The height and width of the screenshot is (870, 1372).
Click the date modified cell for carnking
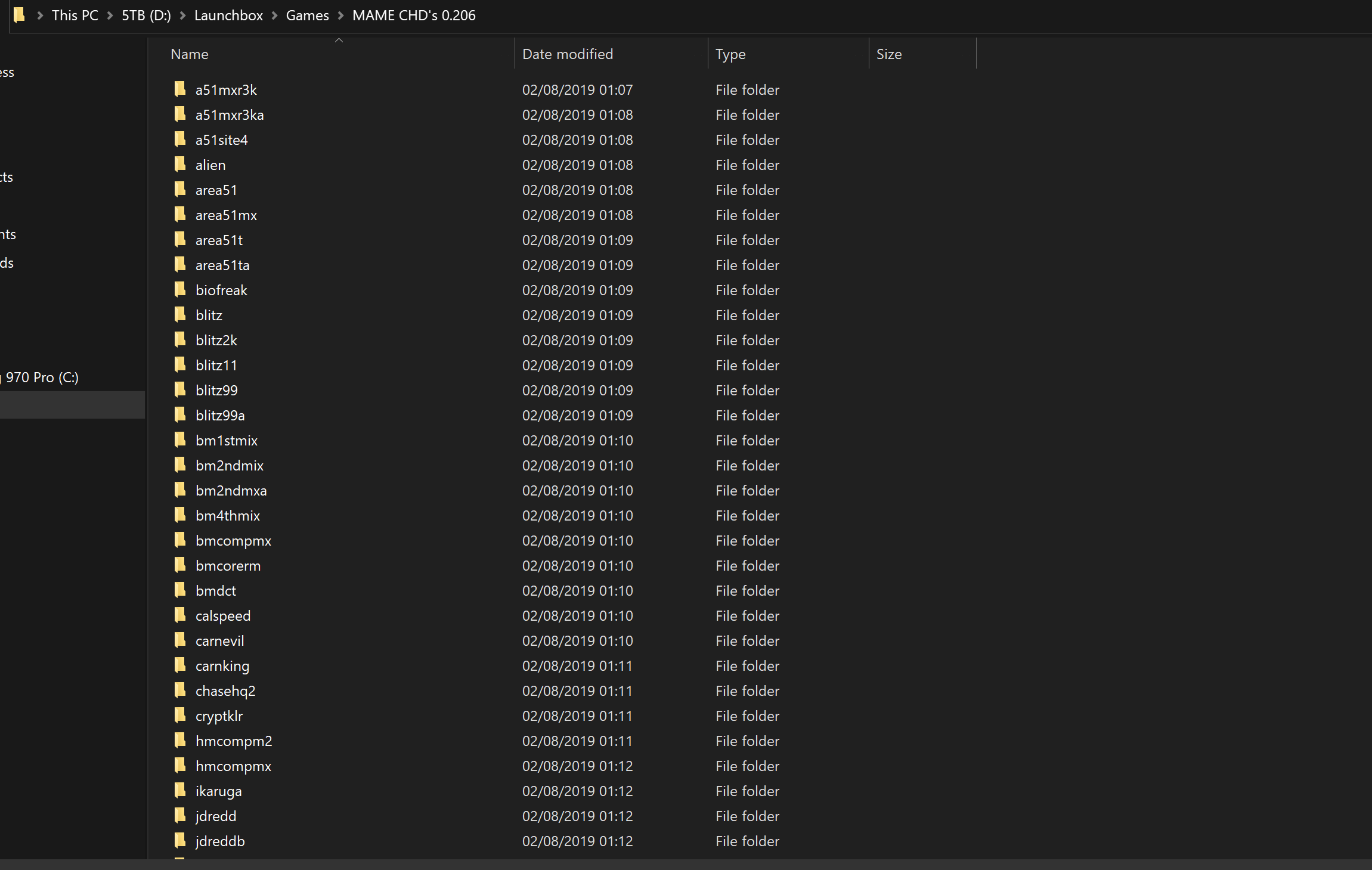(x=577, y=666)
